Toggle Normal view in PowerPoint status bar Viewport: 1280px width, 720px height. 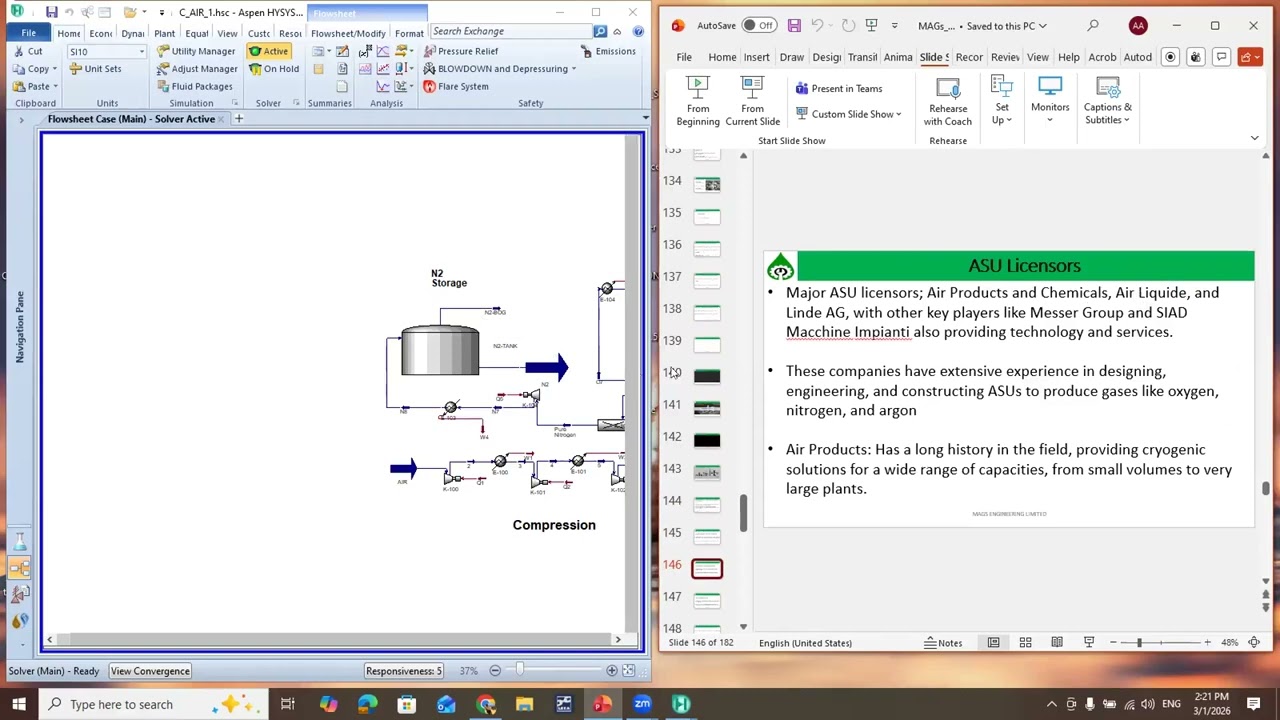point(993,643)
